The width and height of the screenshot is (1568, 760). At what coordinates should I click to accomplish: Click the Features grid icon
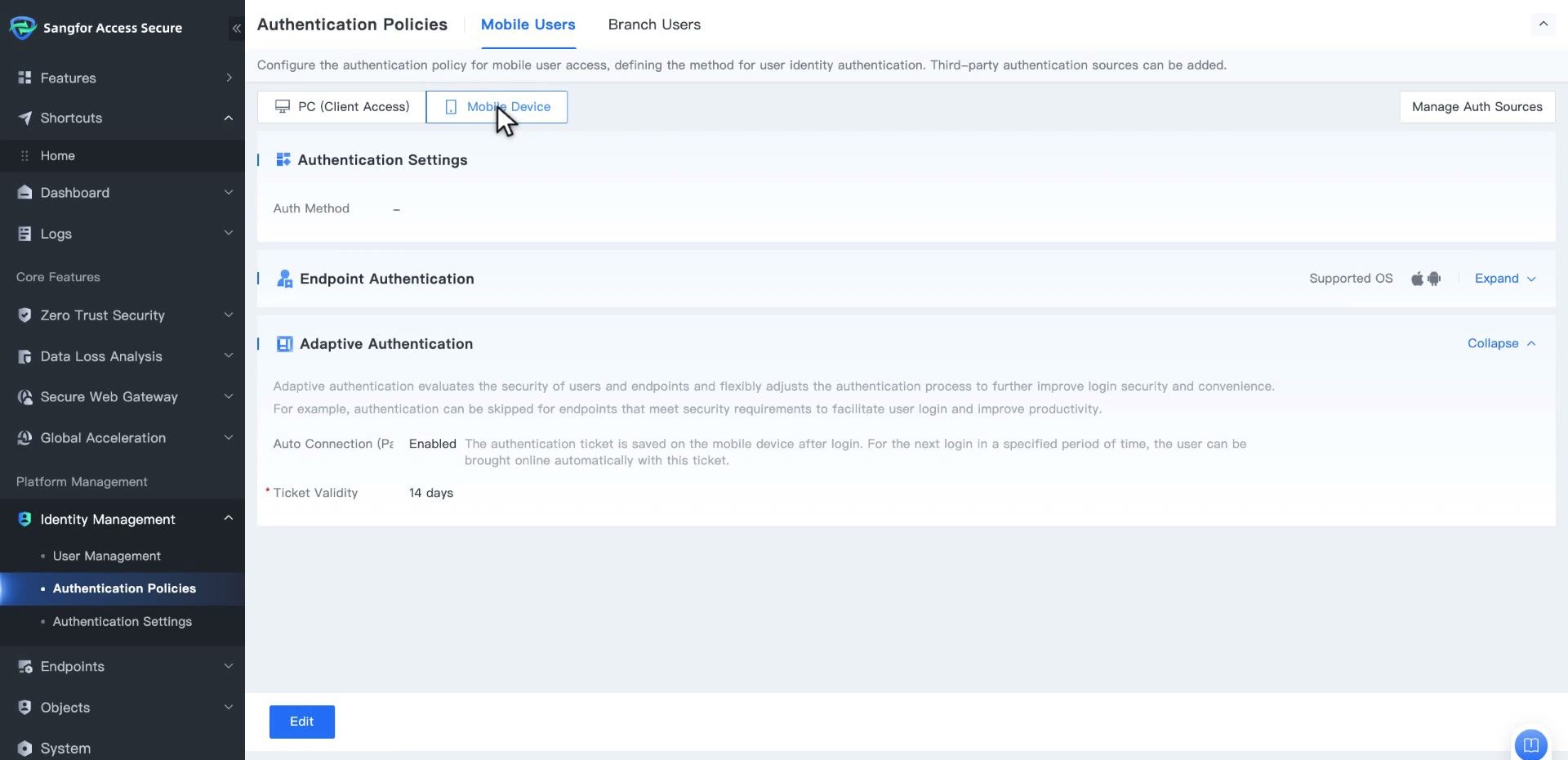pos(24,78)
